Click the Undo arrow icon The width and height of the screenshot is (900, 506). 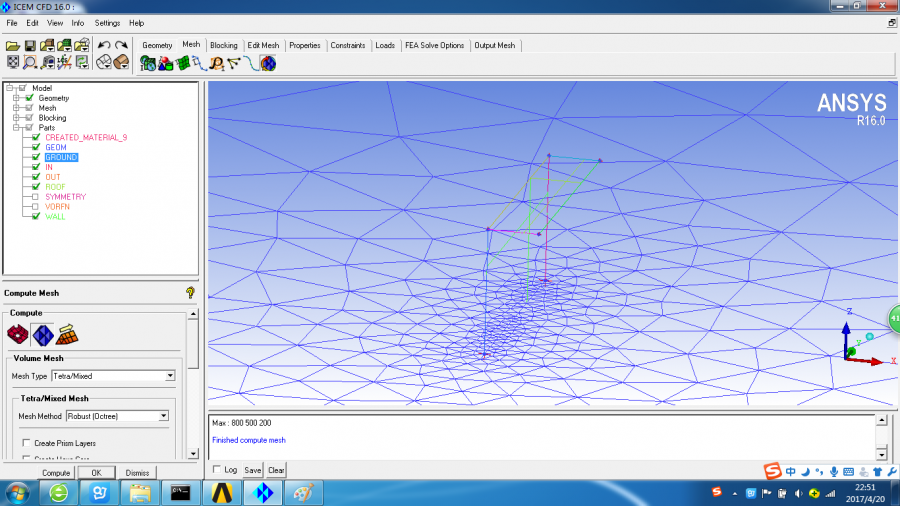point(104,45)
